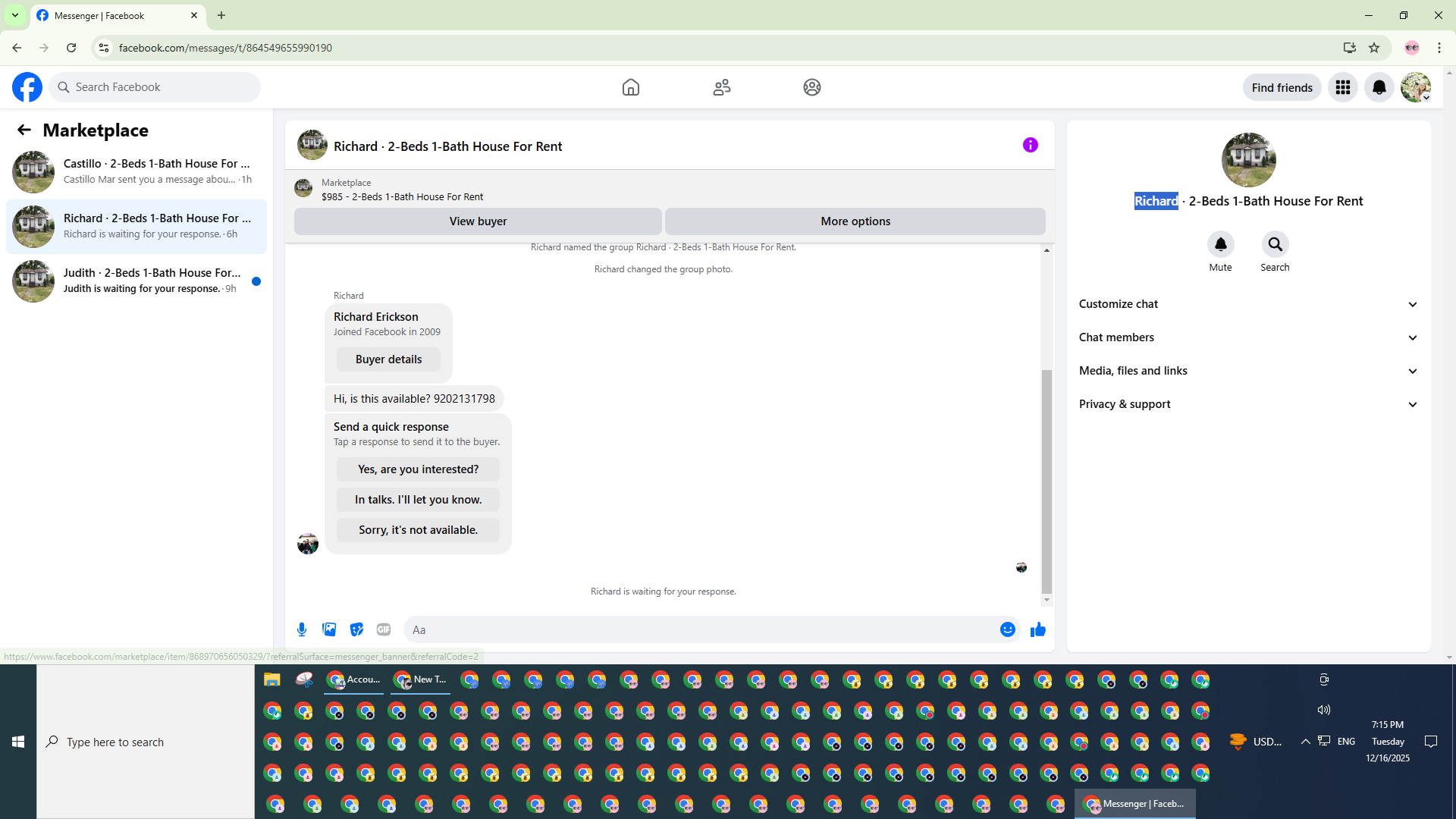
Task: Open the Home feed icon
Action: click(x=631, y=87)
